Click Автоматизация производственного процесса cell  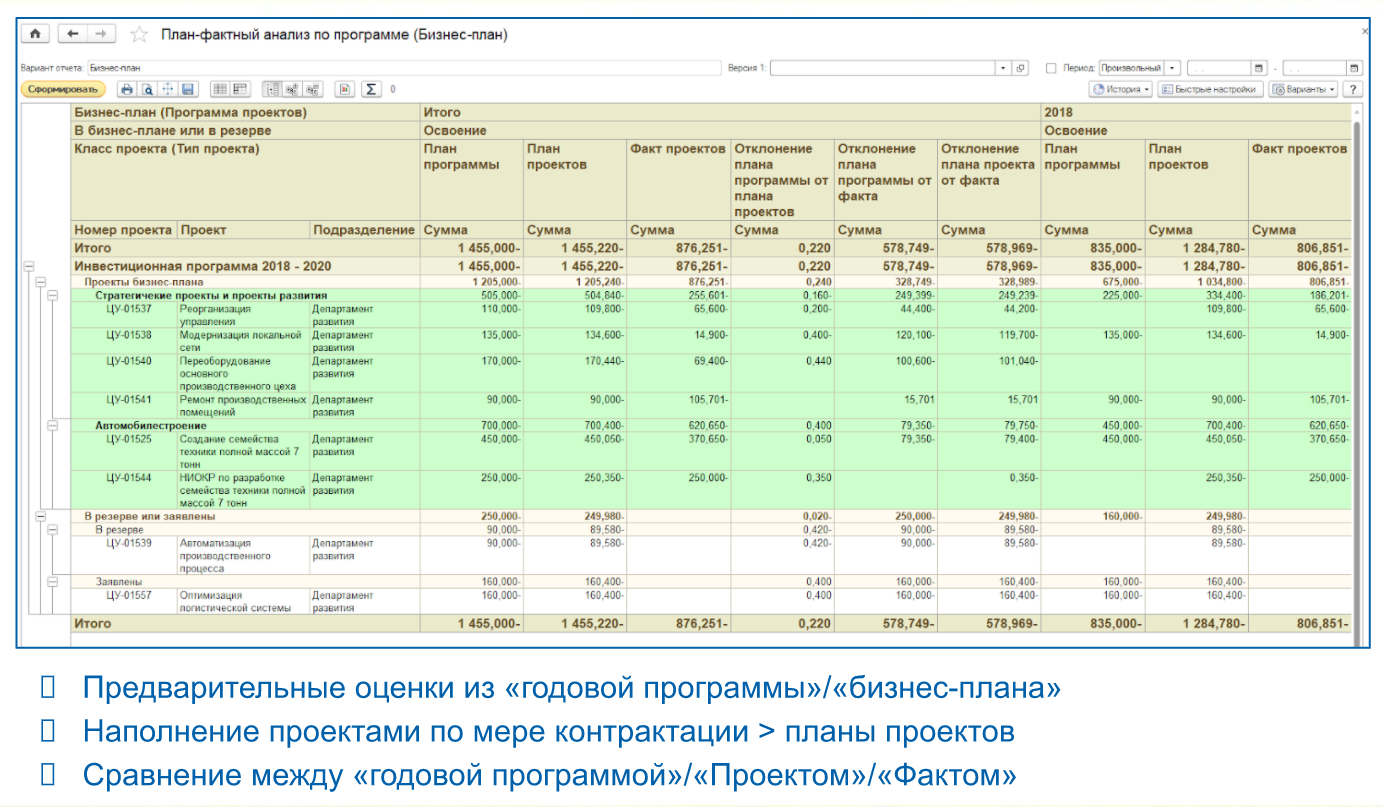[x=243, y=555]
